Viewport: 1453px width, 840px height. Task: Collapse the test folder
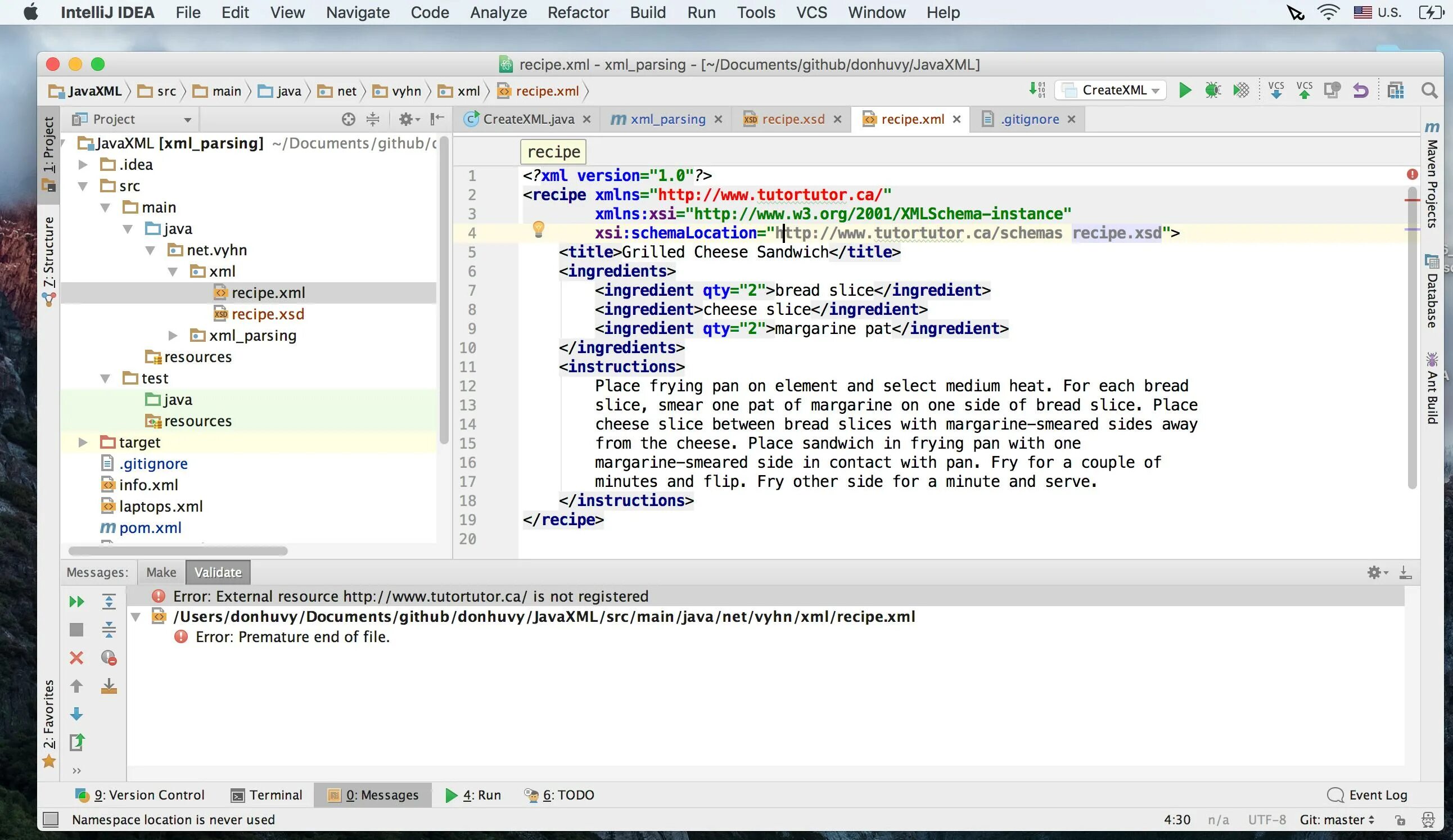point(106,379)
